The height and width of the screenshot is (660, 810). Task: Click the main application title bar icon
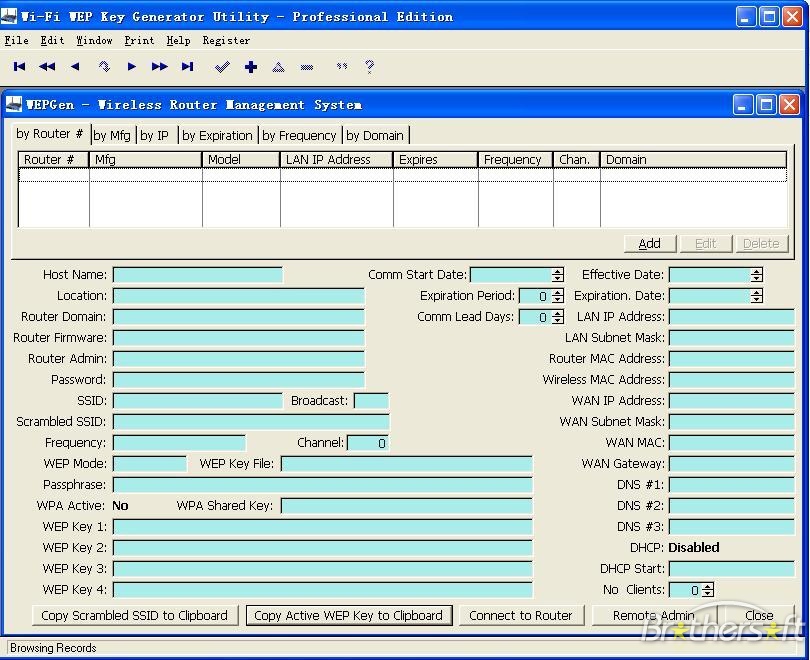pyautogui.click(x=9, y=17)
